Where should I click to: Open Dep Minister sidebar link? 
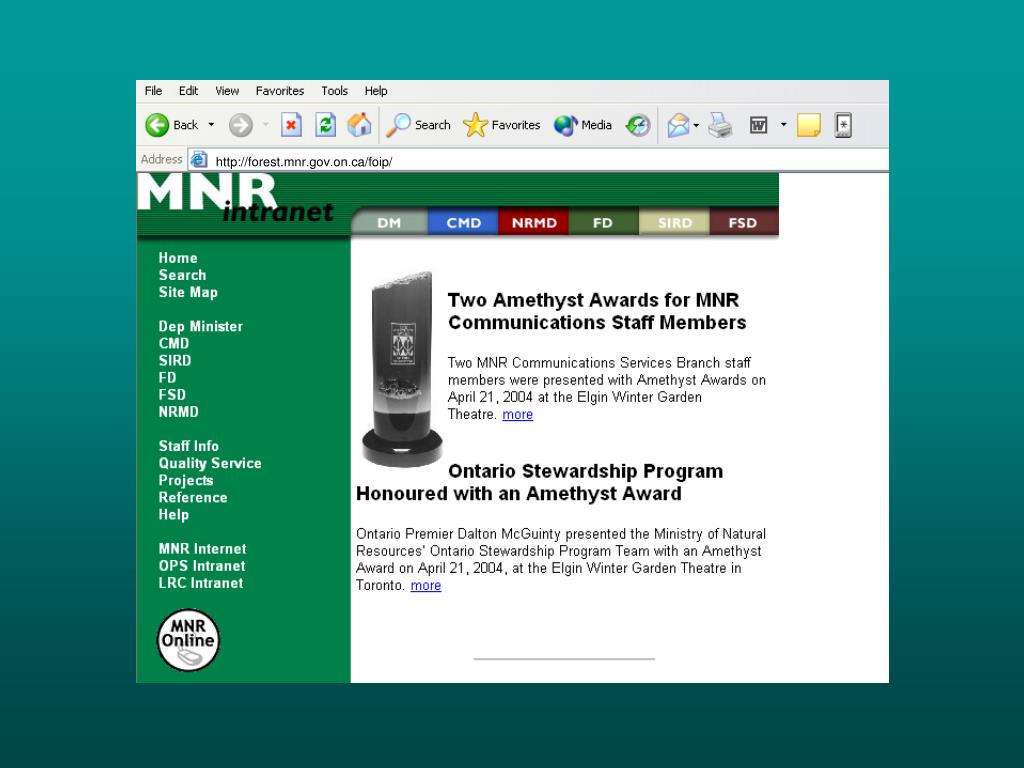[x=200, y=327]
